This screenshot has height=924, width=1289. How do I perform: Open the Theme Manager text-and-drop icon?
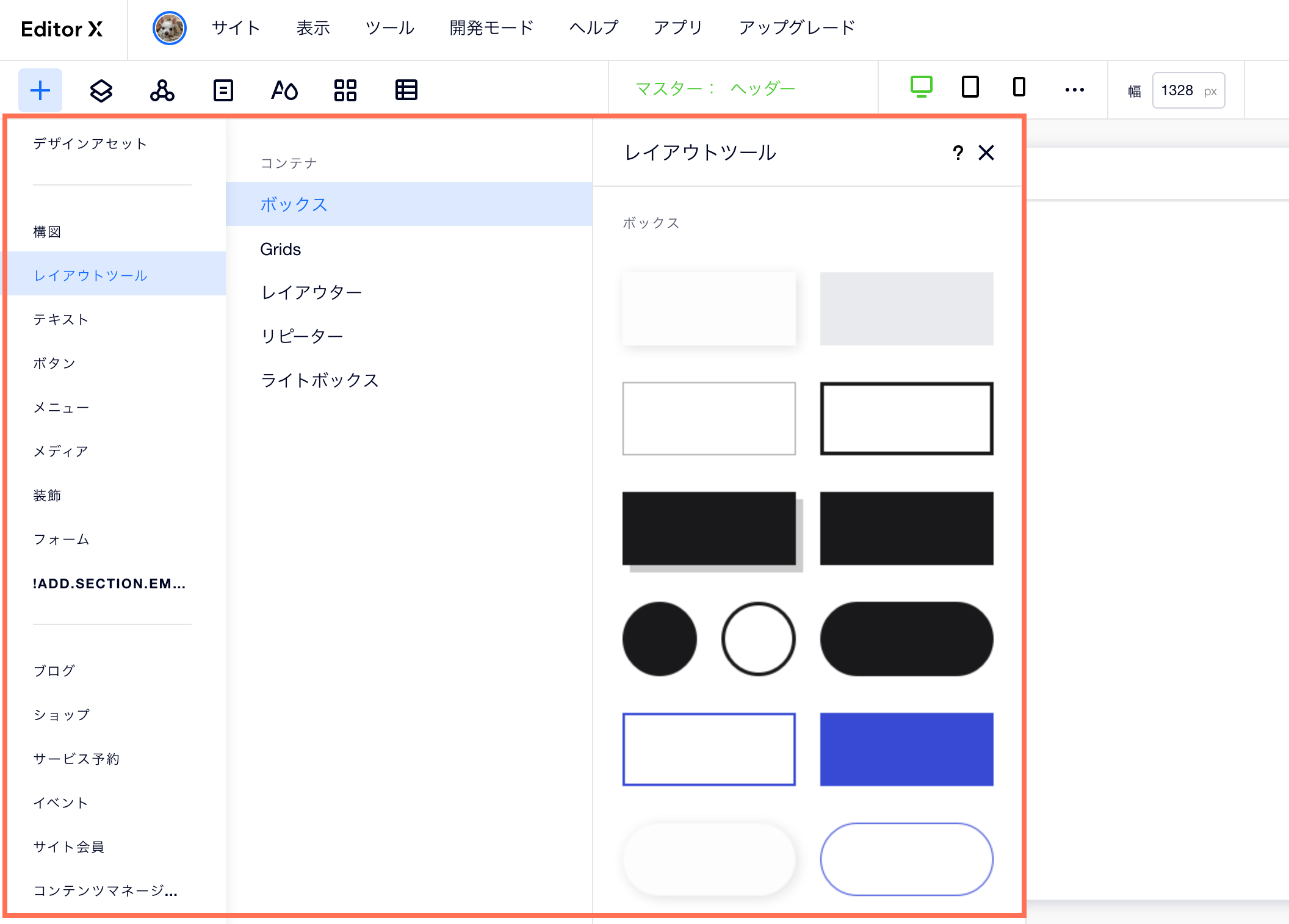[284, 90]
